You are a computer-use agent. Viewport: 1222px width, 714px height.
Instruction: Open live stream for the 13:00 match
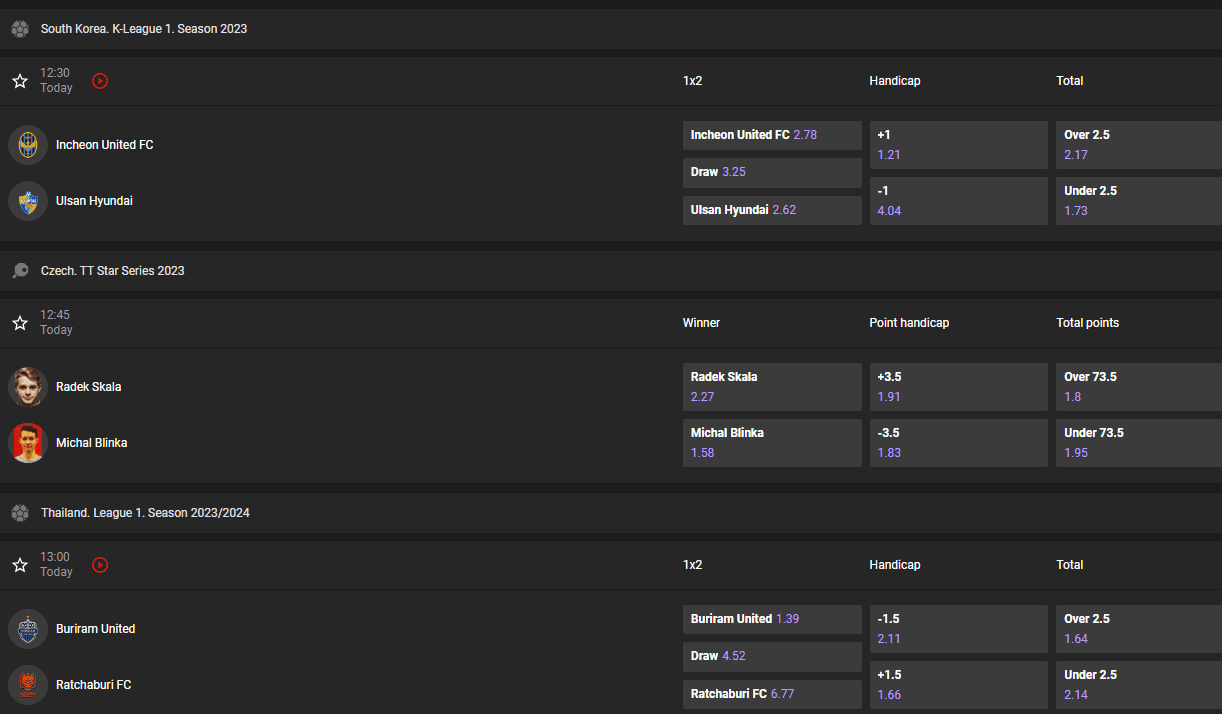[x=100, y=565]
